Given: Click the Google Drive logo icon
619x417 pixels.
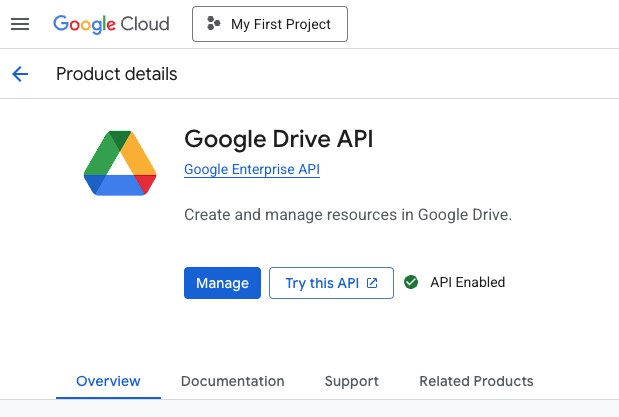Looking at the screenshot, I should click(120, 163).
